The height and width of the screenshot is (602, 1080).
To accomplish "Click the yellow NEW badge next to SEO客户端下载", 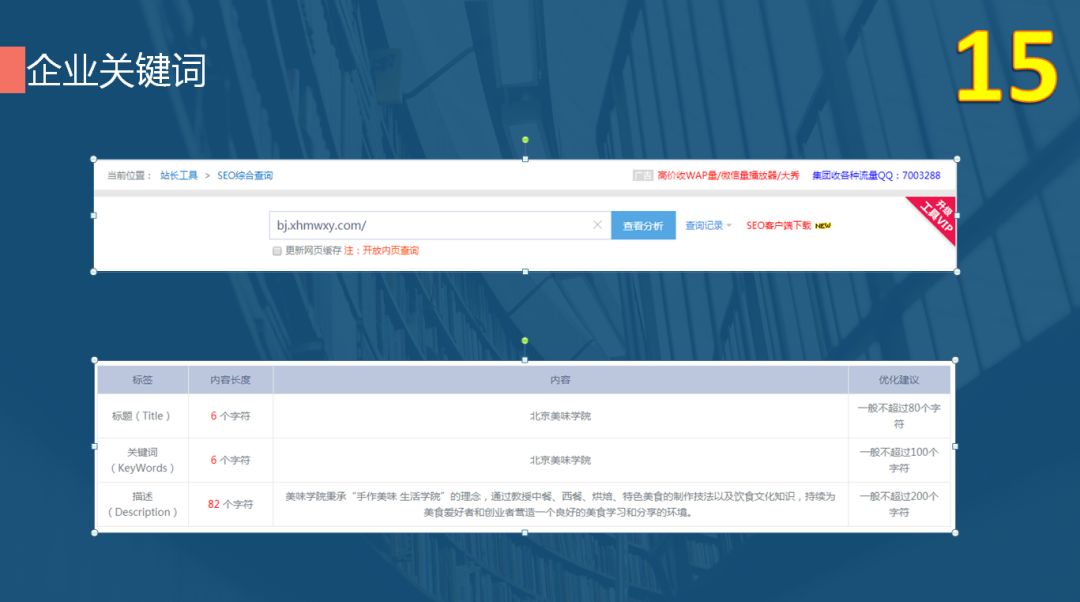I will pos(822,226).
